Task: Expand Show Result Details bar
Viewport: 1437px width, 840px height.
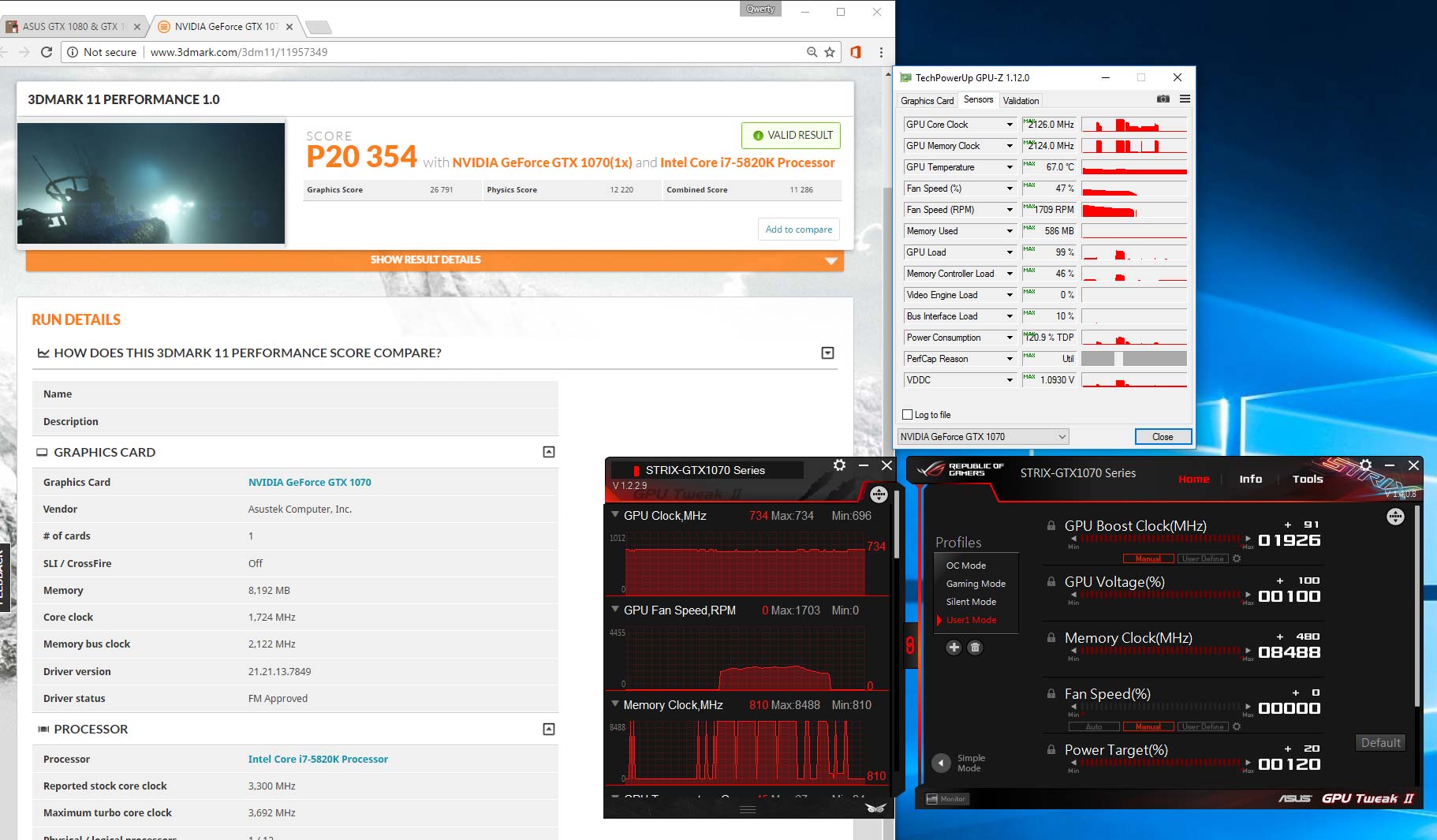Action: [435, 260]
